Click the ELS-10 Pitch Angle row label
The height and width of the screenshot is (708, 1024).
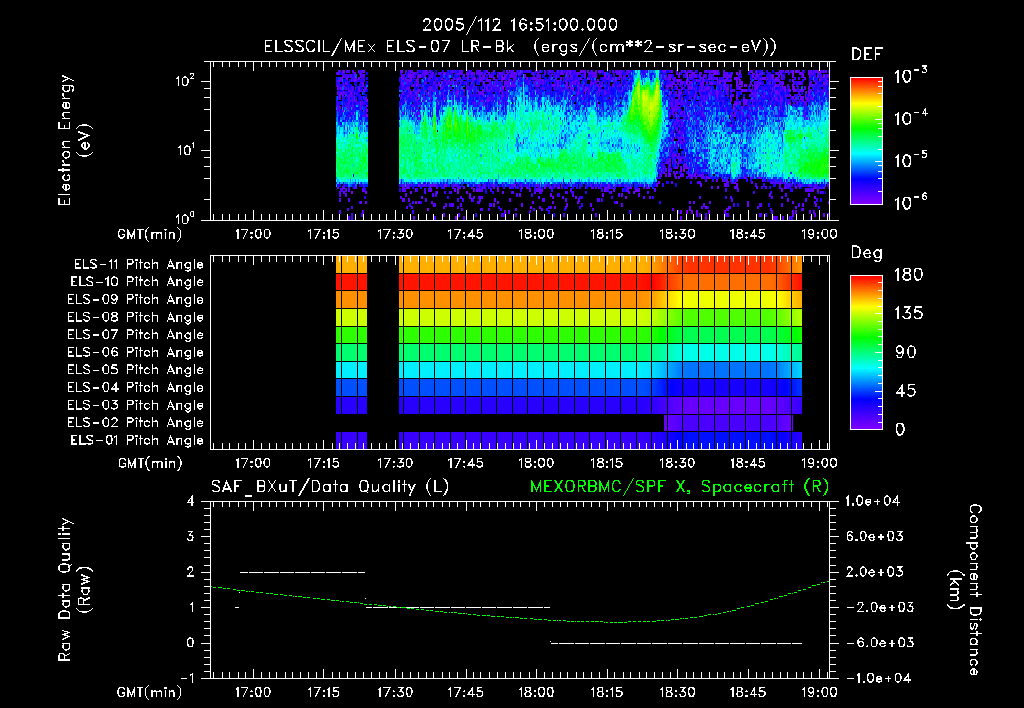[x=137, y=282]
